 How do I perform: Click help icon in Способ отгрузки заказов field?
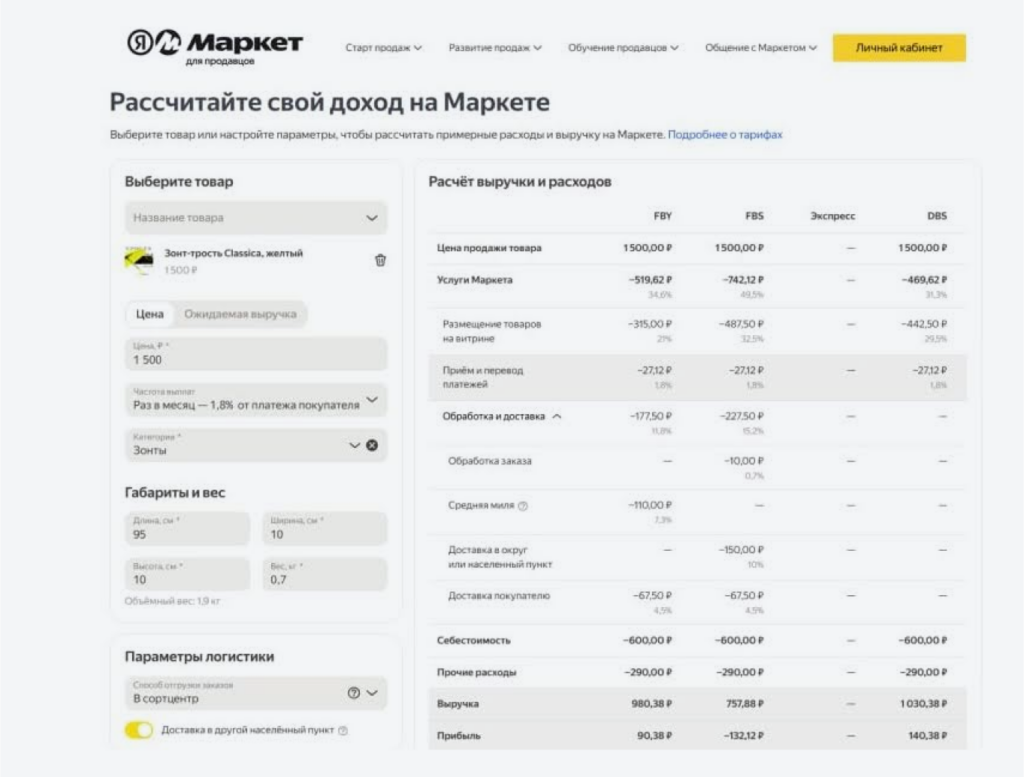coord(353,693)
